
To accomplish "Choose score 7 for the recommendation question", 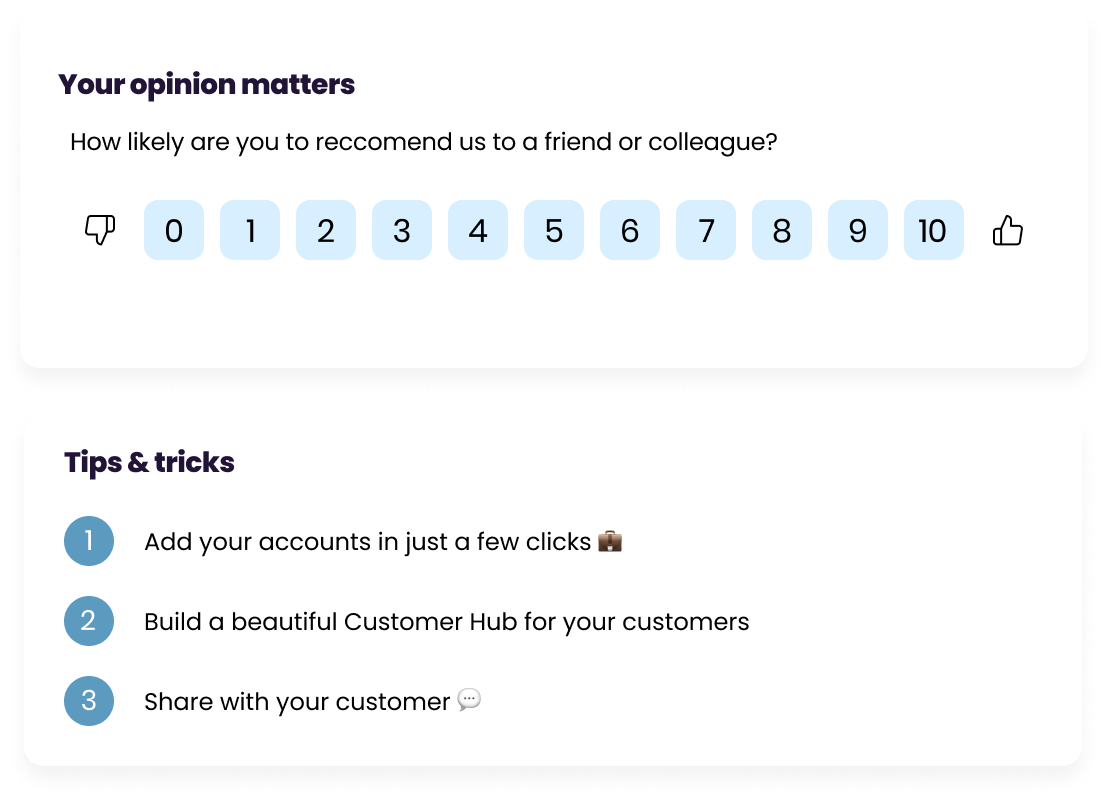I will point(706,231).
